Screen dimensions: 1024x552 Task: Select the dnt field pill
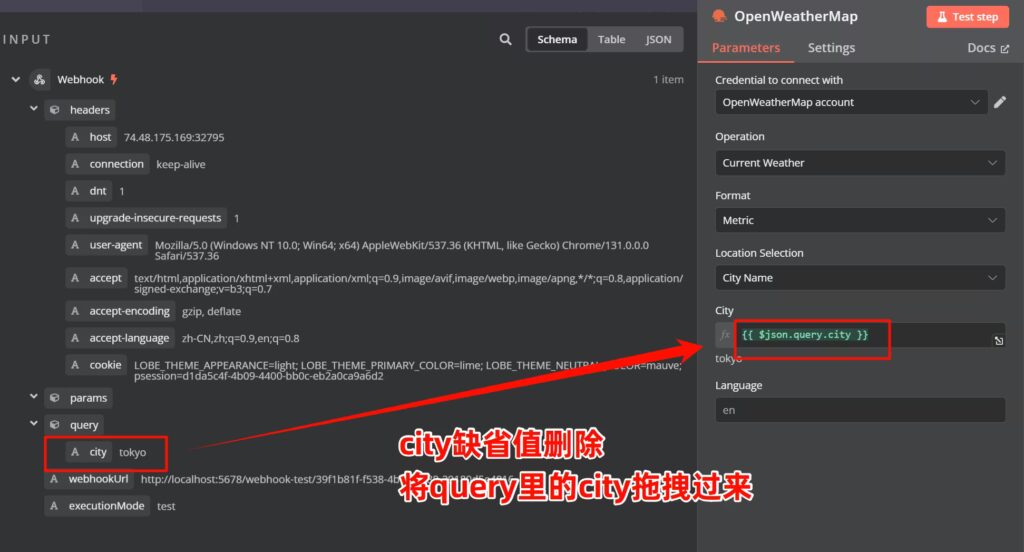(89, 191)
